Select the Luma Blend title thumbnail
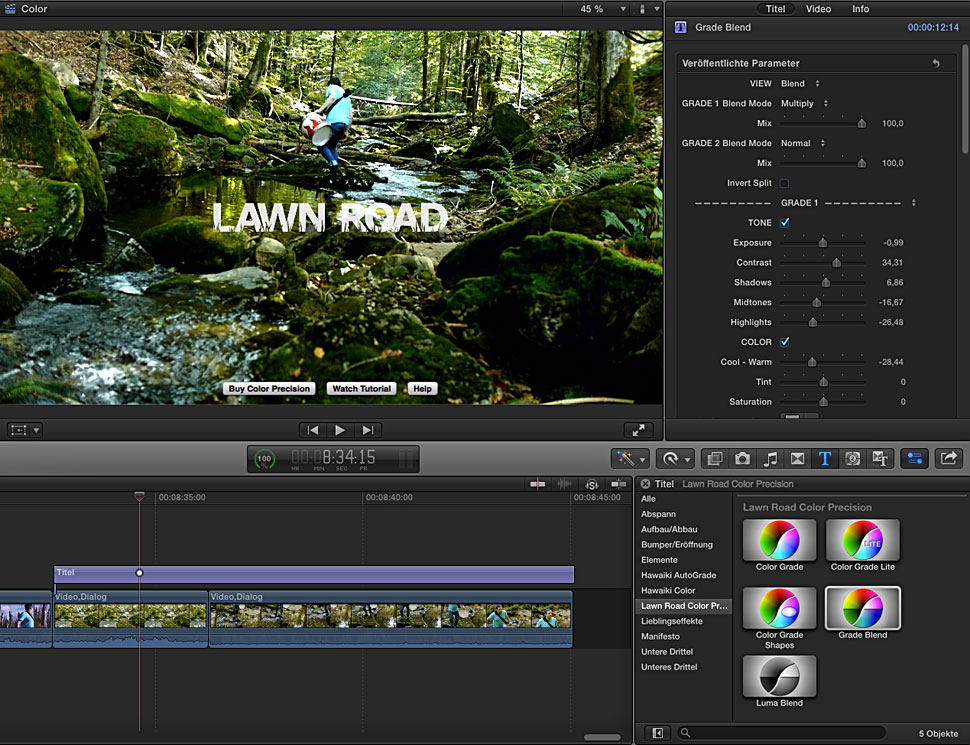The width and height of the screenshot is (970, 745). 779,677
